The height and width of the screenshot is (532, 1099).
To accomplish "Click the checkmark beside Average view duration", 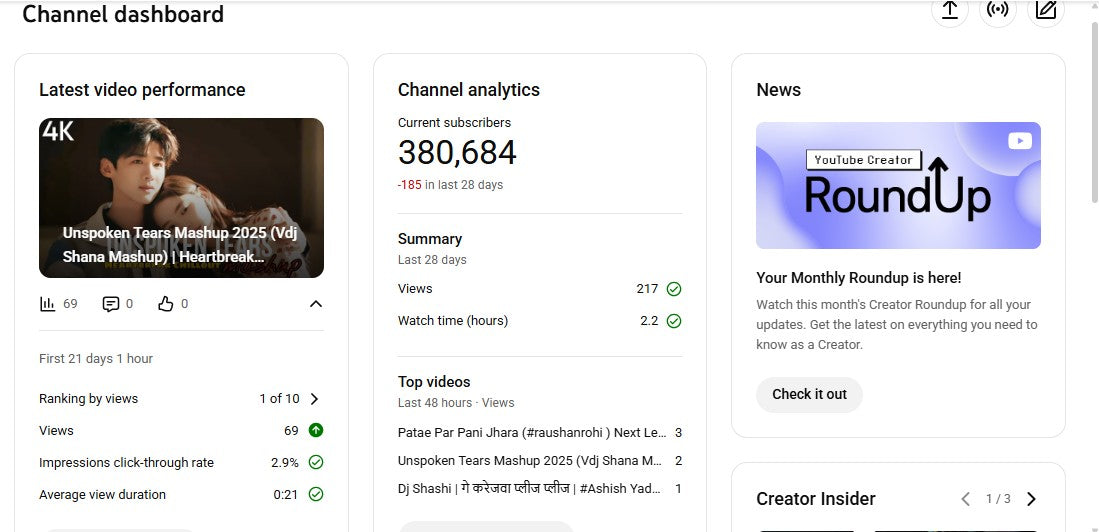I will point(316,495).
